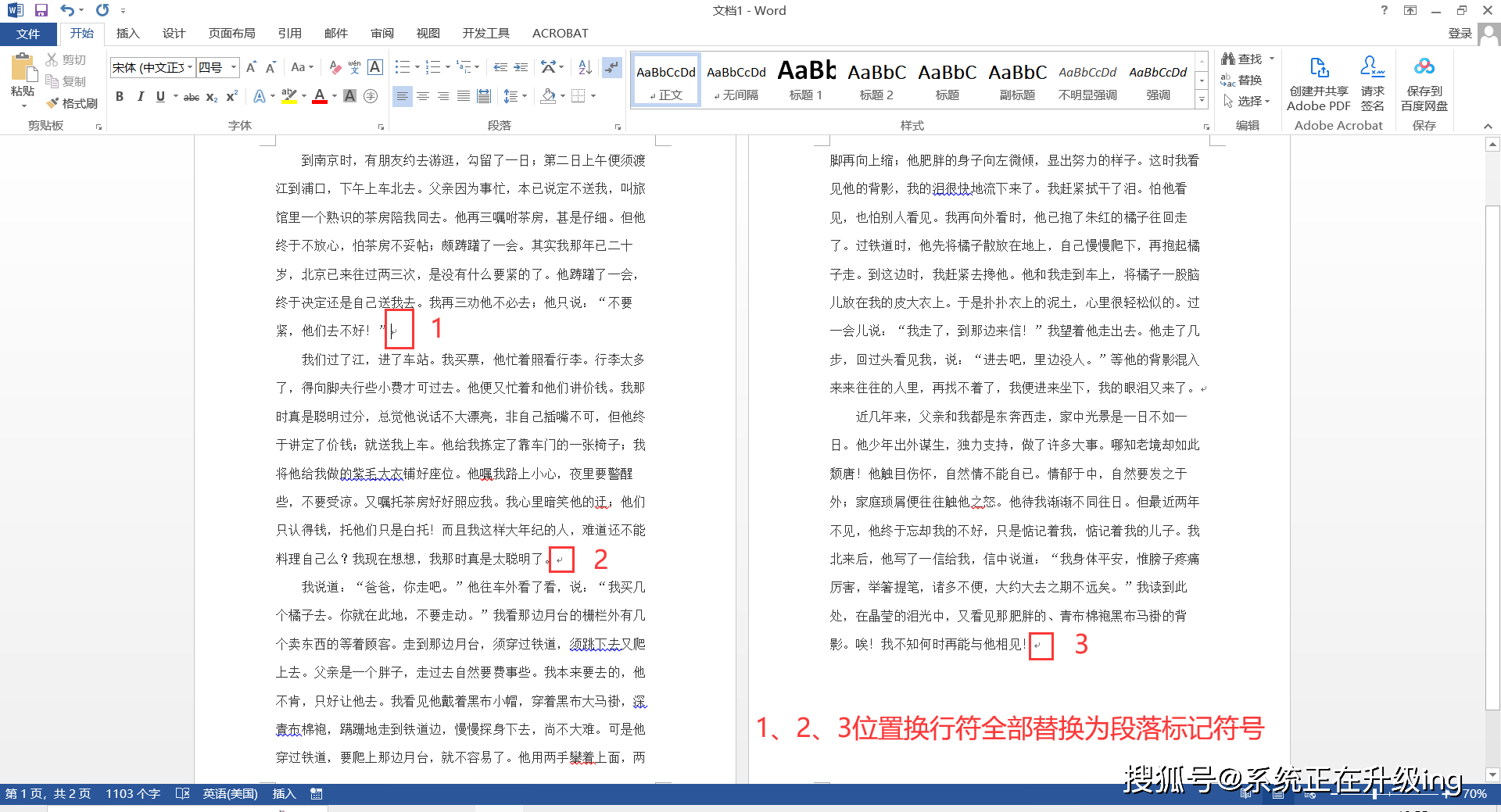Open the 选择 select dropdown

coord(1247,102)
